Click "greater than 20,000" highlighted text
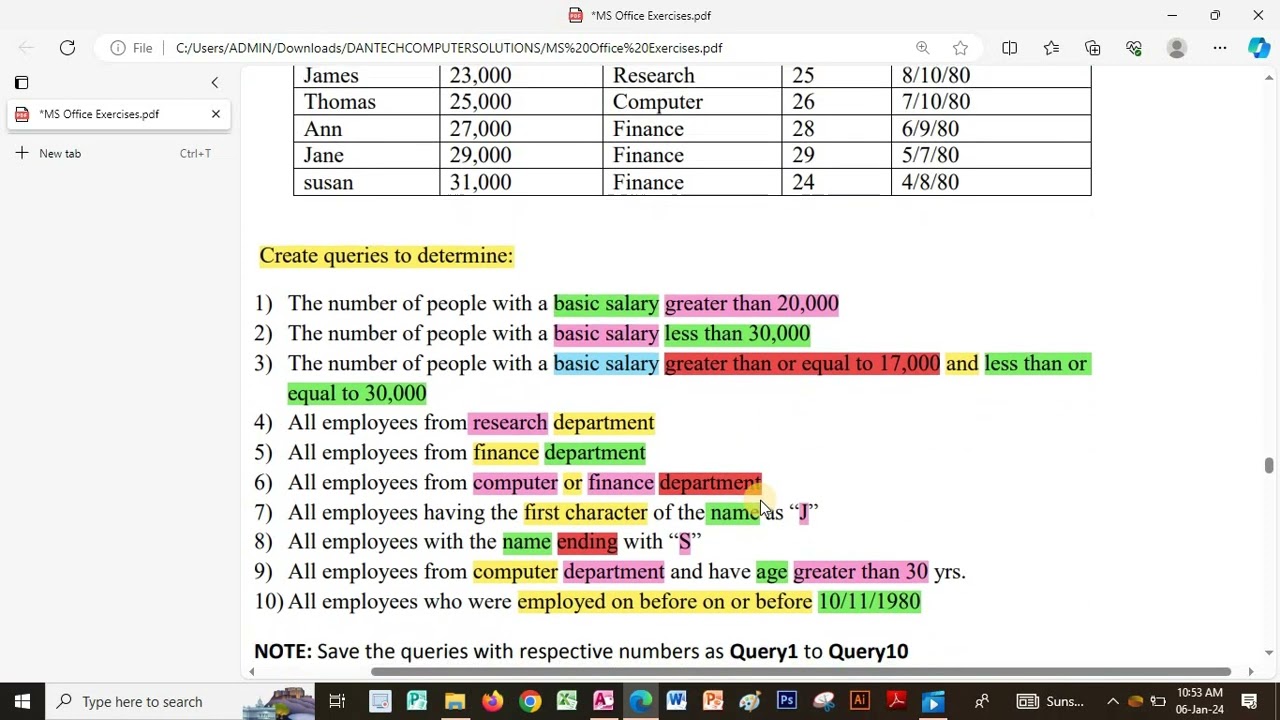The width and height of the screenshot is (1280, 720). pos(752,304)
